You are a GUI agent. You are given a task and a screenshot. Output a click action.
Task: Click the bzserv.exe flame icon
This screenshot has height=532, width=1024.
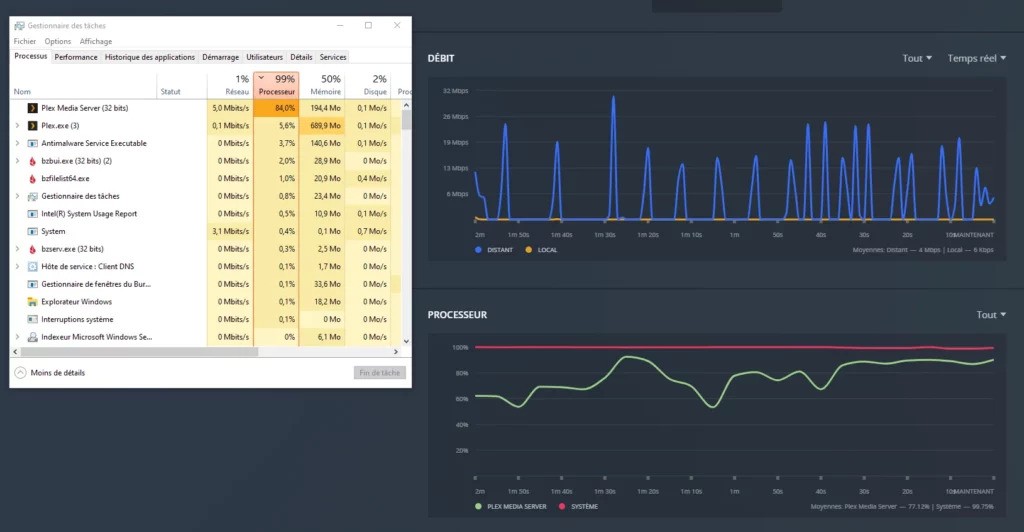click(x=32, y=249)
